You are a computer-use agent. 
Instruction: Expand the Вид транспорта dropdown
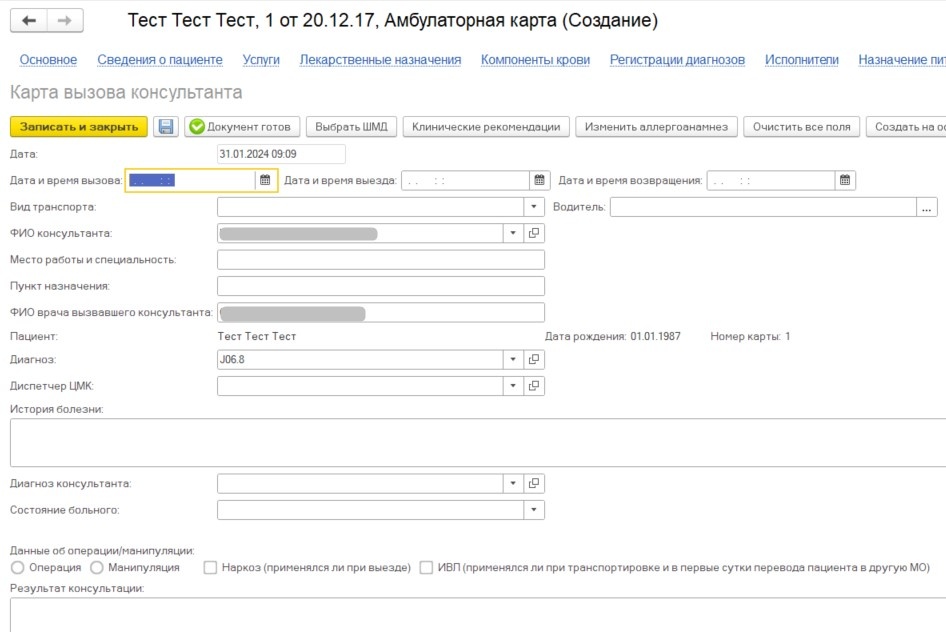pos(534,207)
